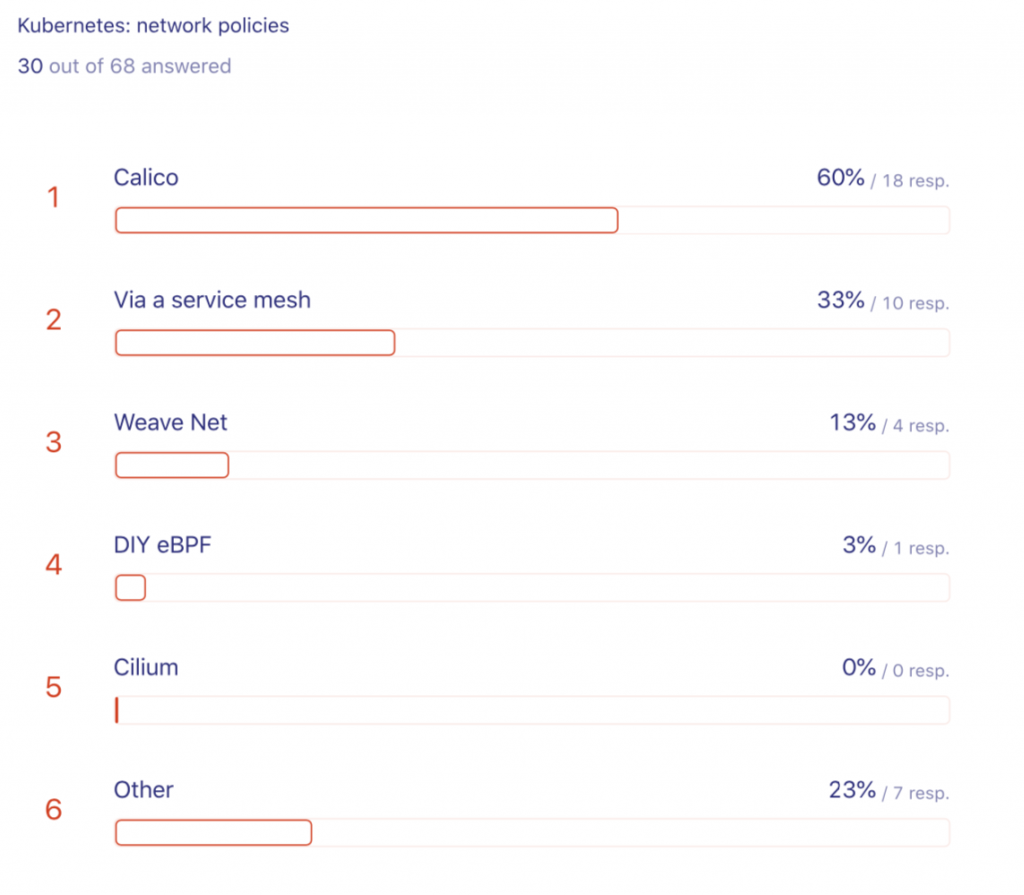Select the Weave Net option label
This screenshot has width=1024, height=895.
(x=171, y=423)
